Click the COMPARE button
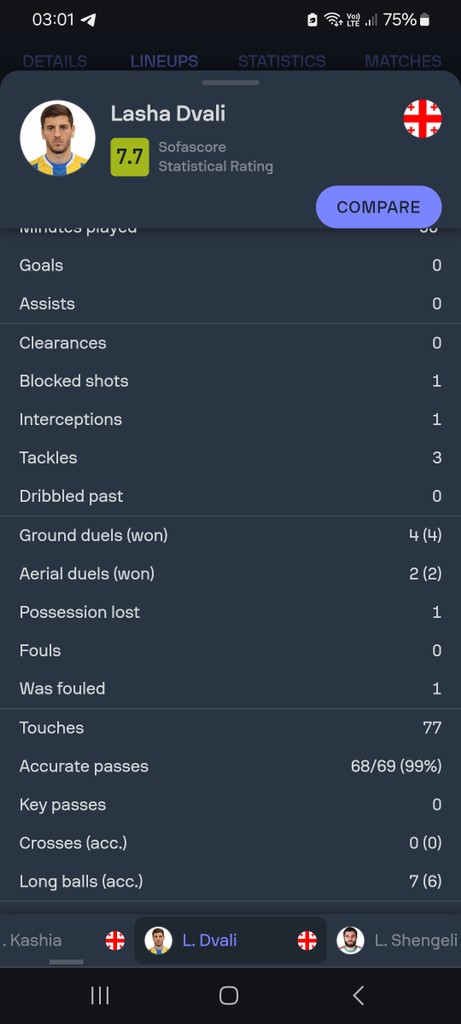461x1024 pixels. (379, 207)
